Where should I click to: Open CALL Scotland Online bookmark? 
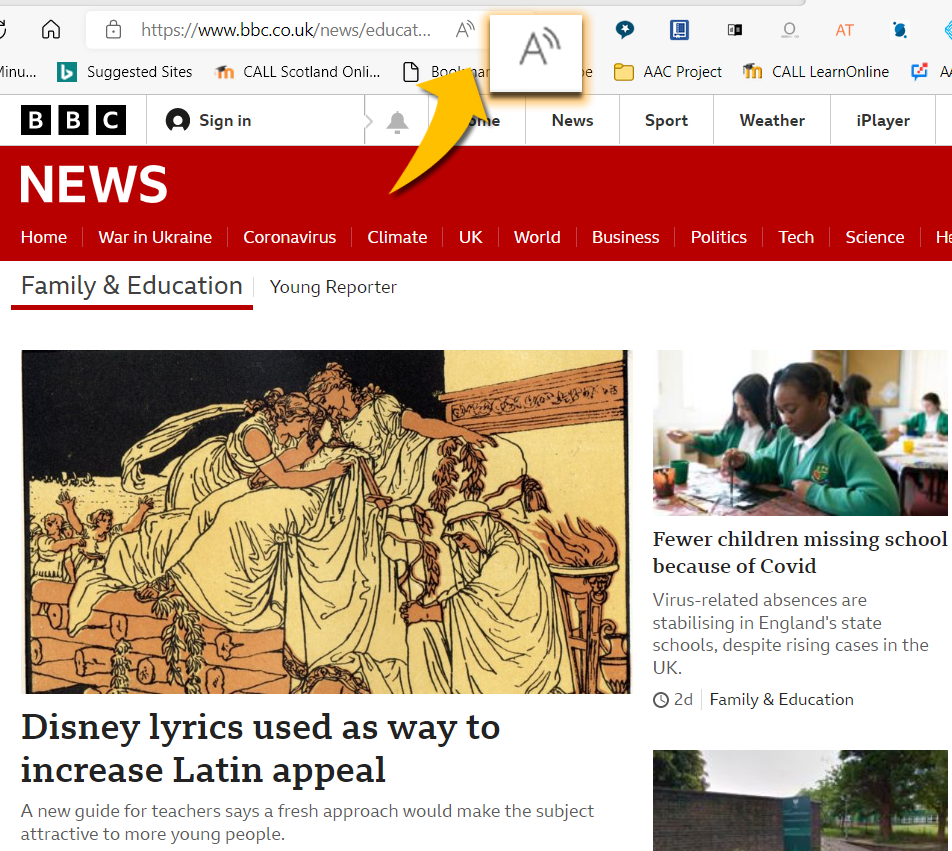(x=298, y=72)
